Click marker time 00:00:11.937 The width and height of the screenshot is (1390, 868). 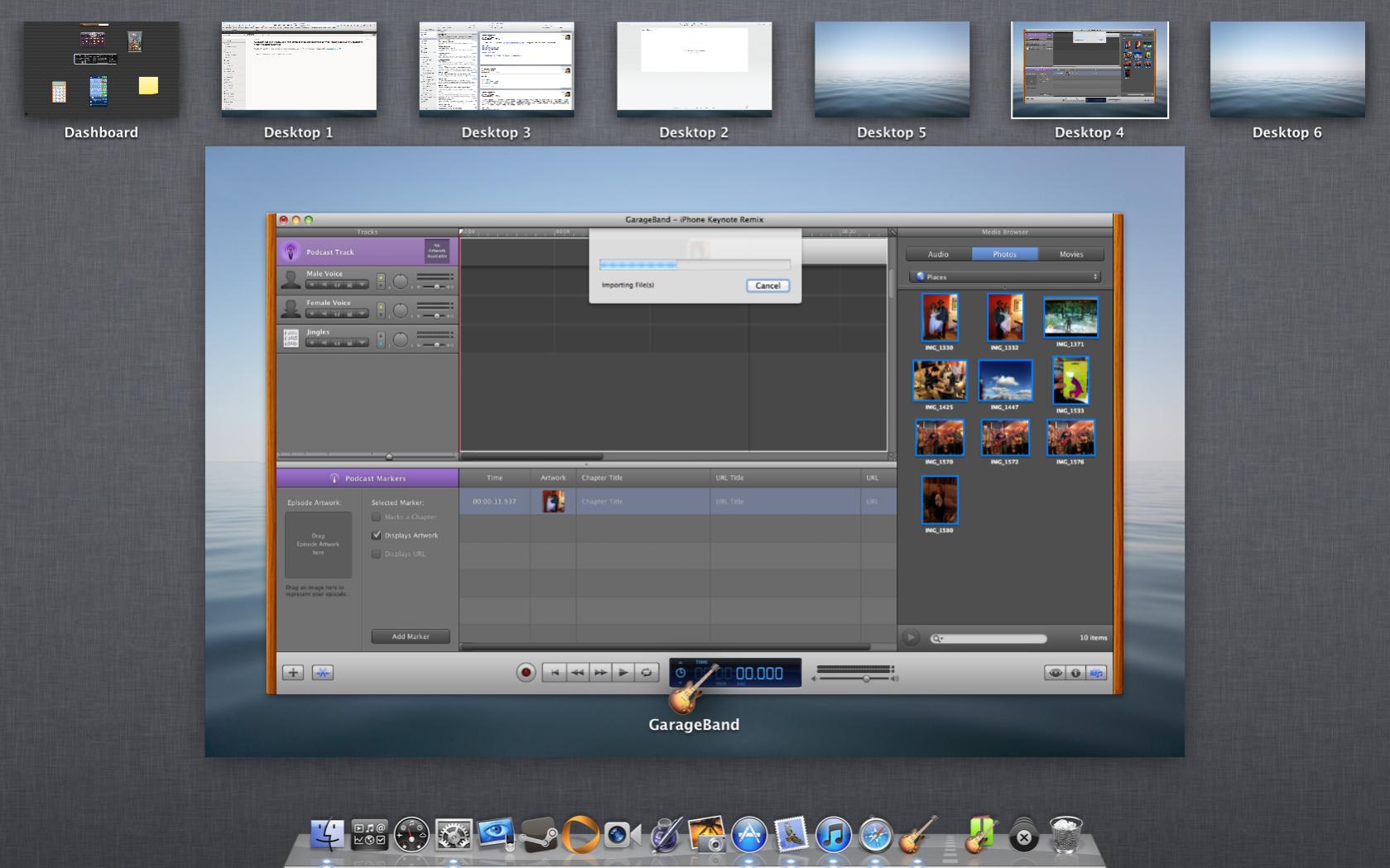pyautogui.click(x=494, y=501)
